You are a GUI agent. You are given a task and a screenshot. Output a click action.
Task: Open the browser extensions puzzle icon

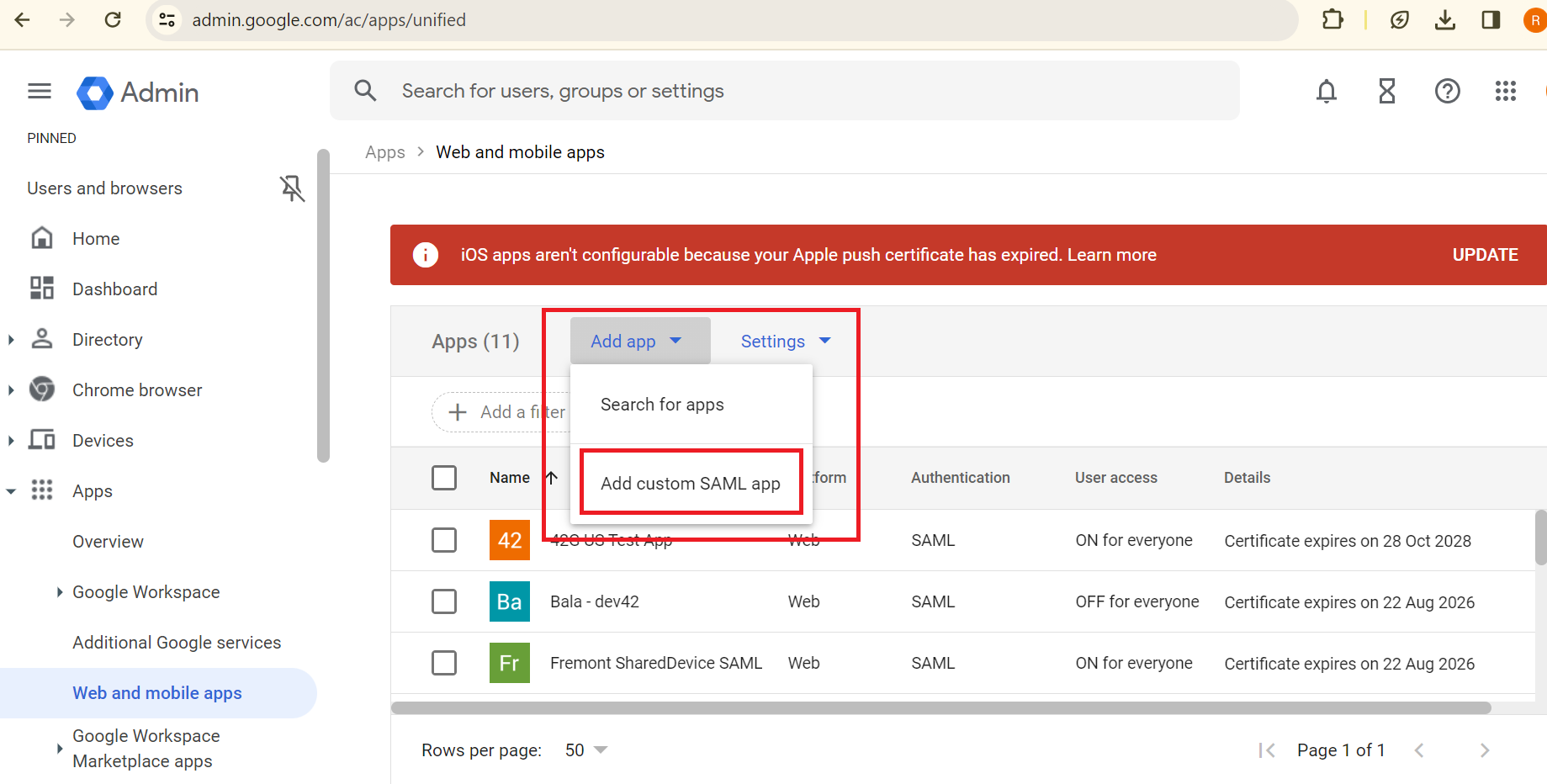(1332, 19)
